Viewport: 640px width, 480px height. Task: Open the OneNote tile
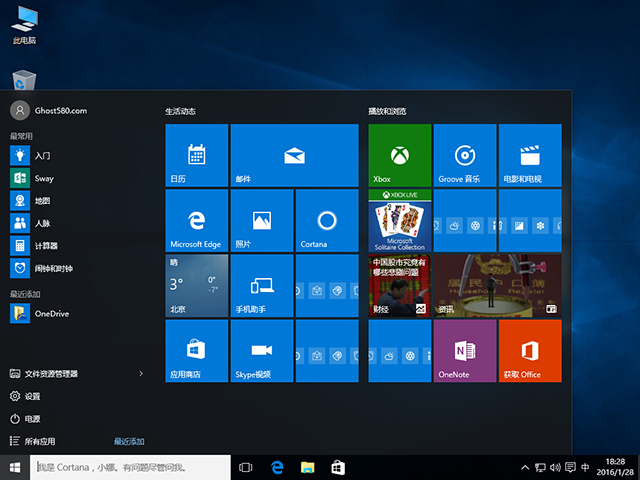pos(464,350)
